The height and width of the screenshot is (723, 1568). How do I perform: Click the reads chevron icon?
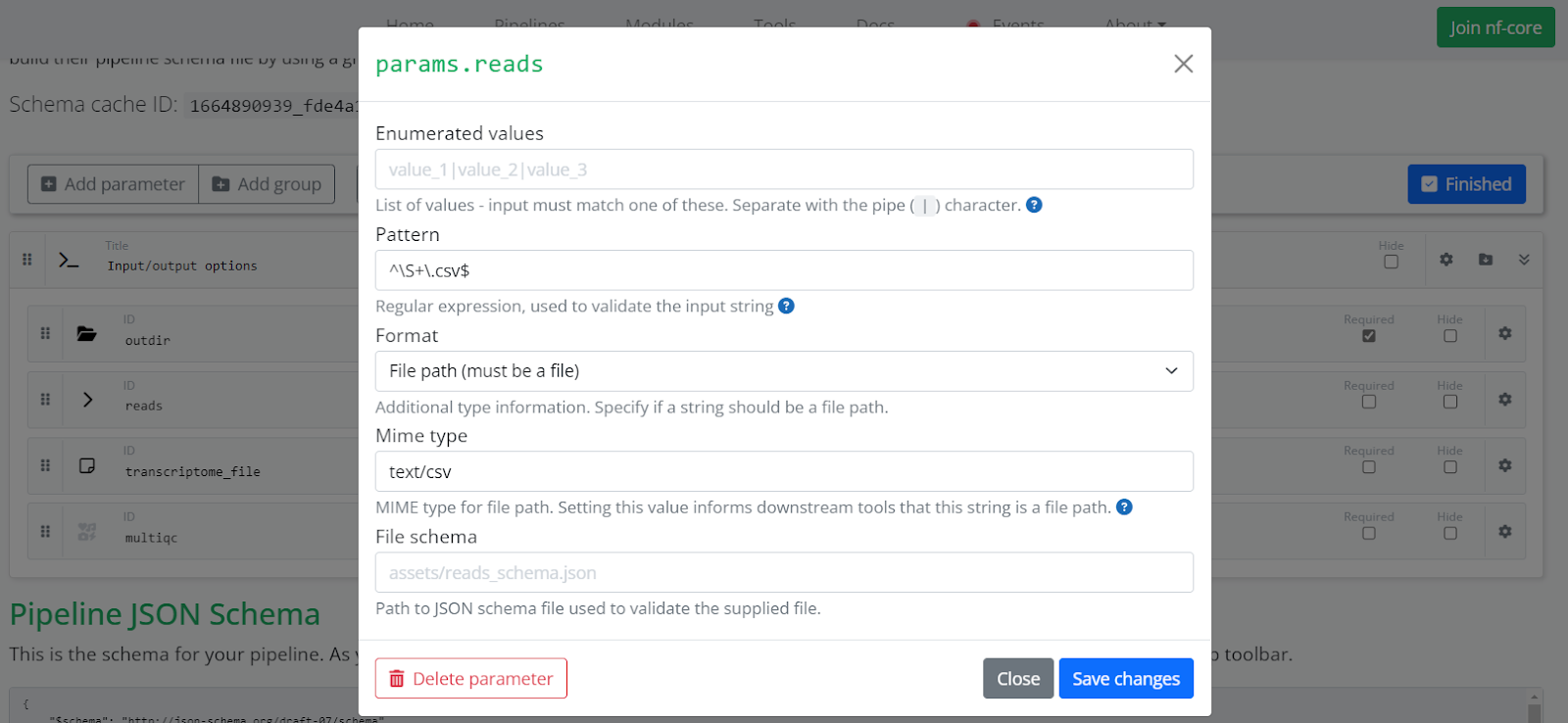[87, 399]
